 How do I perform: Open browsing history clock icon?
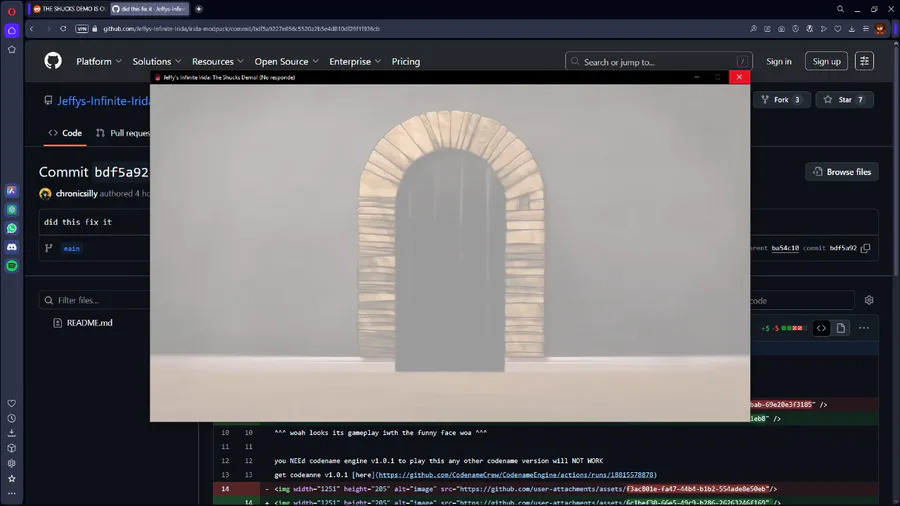(x=11, y=418)
